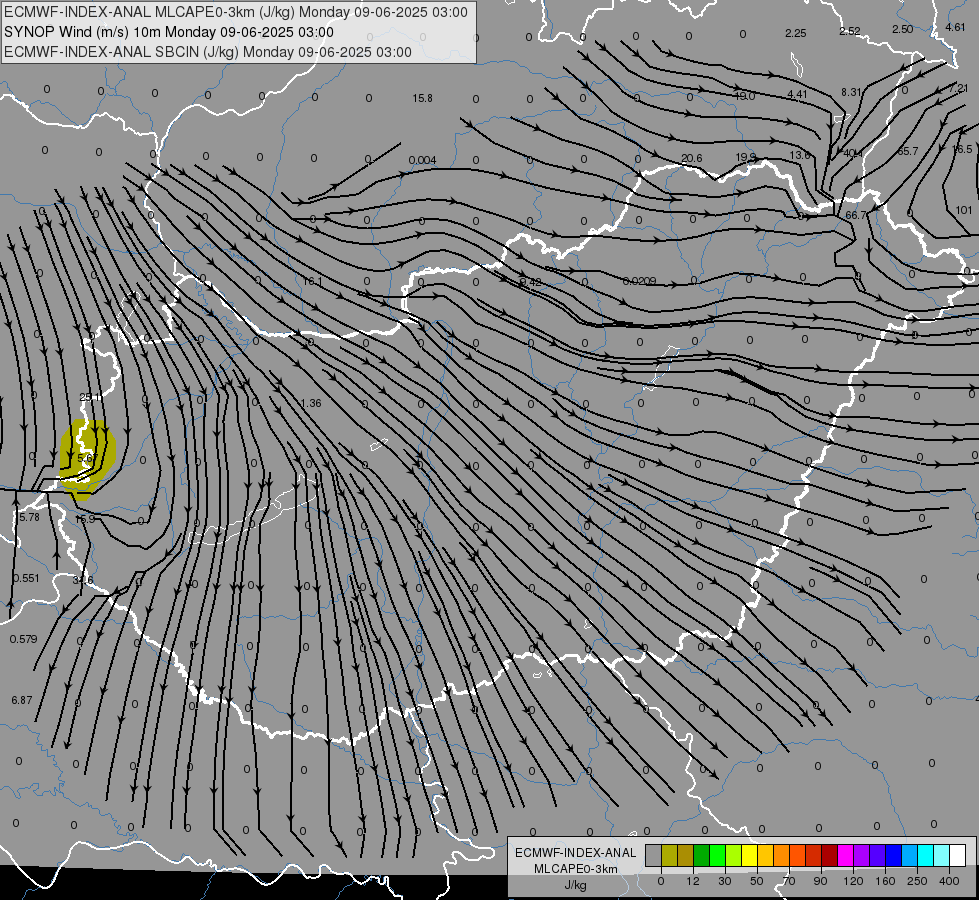Click the dark green legend swatch
Viewport: 979px width, 900px height.
click(x=701, y=855)
